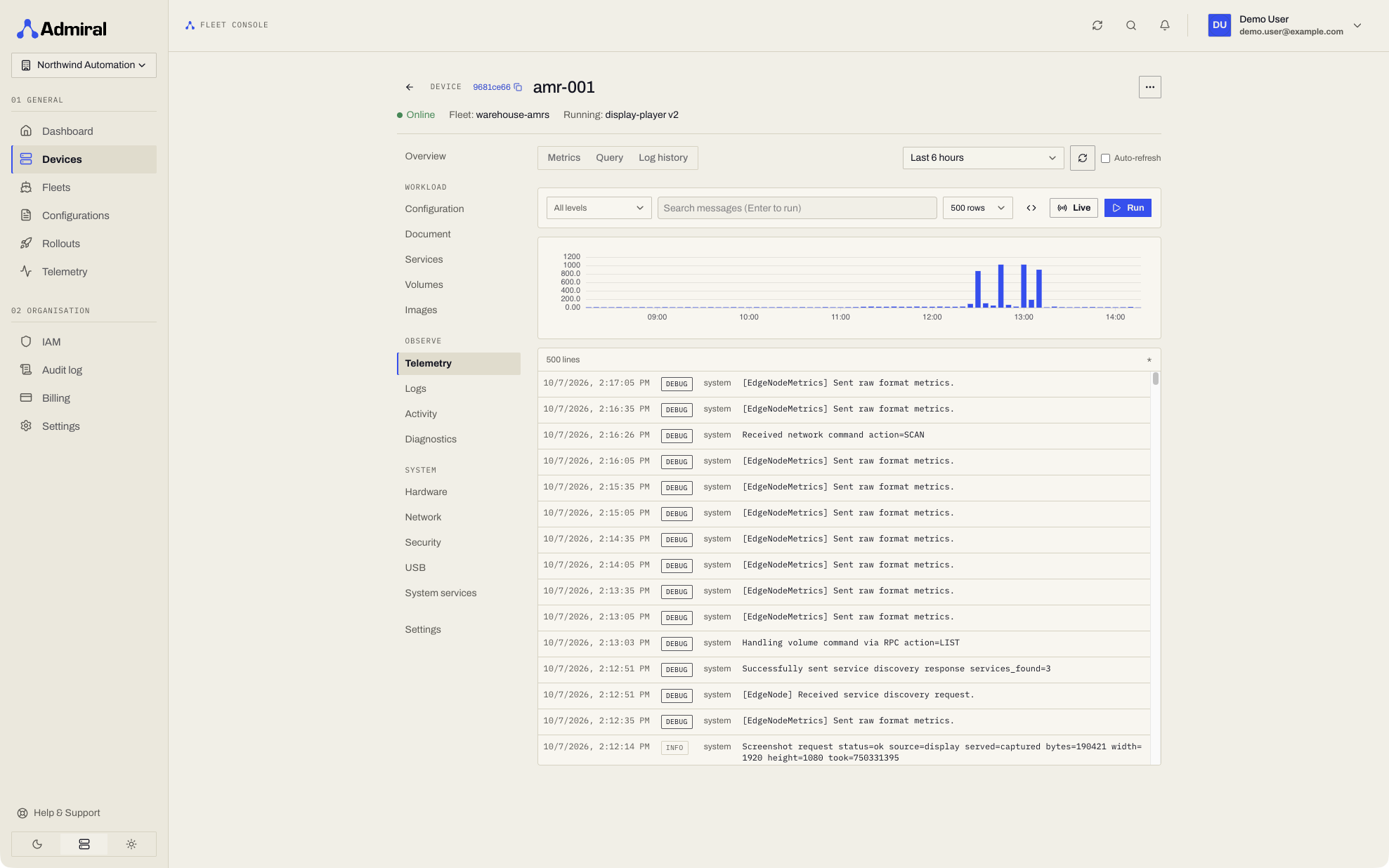The width and height of the screenshot is (1389, 868).
Task: Open the three-dot device actions menu
Action: point(1149,87)
